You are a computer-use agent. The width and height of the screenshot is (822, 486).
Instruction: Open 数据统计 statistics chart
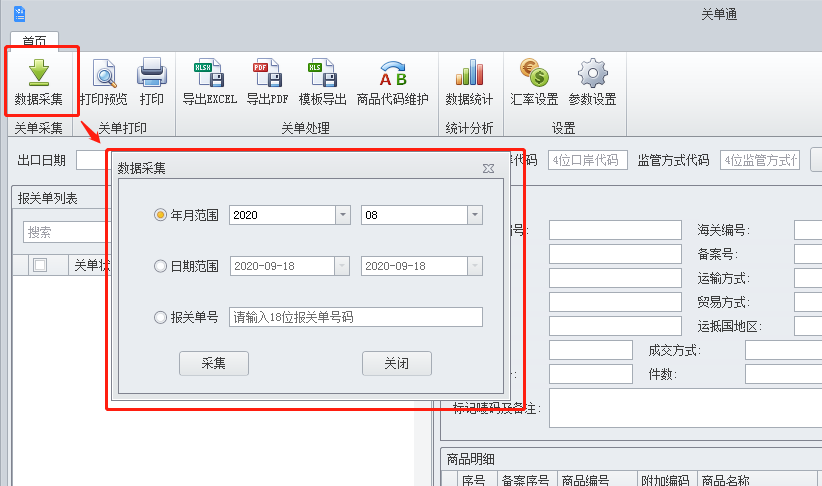tap(469, 82)
